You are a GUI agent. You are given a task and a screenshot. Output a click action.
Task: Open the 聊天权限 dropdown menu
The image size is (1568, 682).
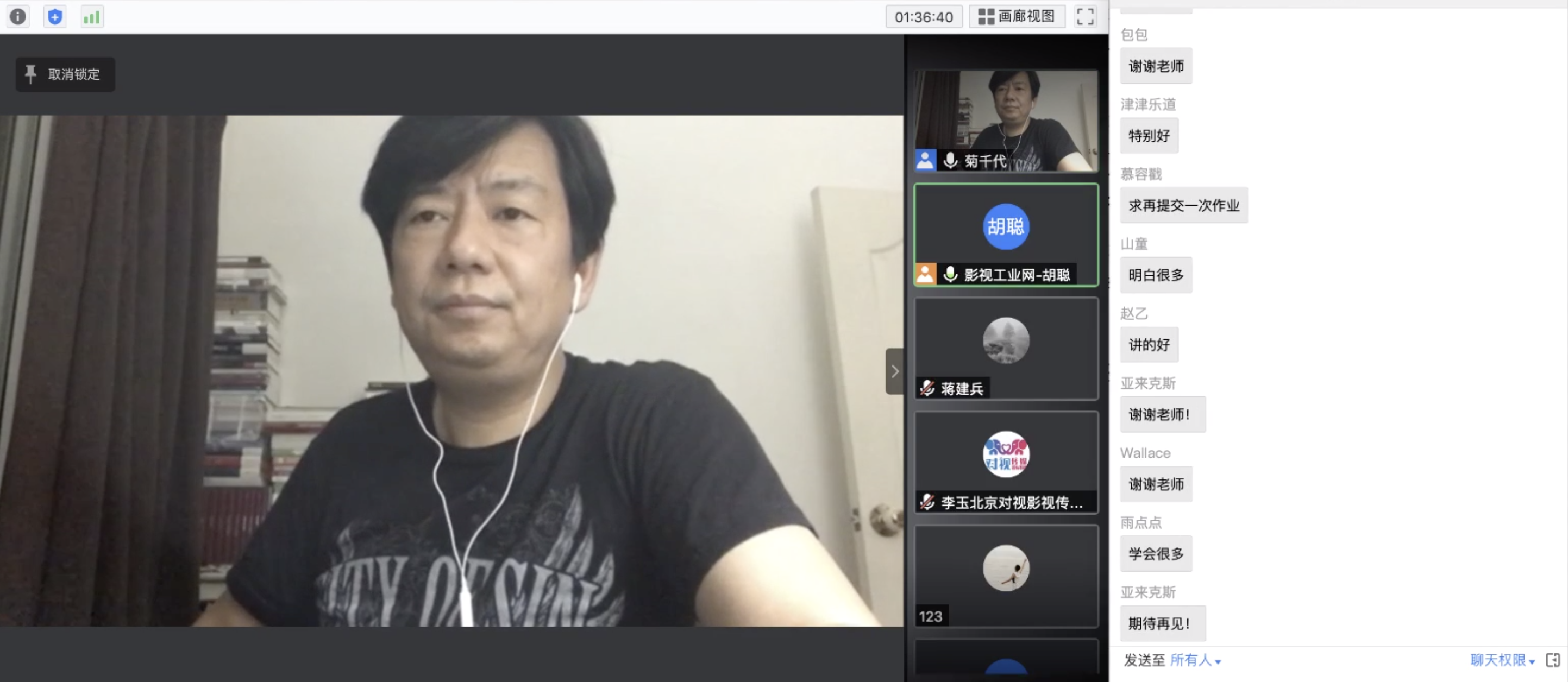[1502, 660]
